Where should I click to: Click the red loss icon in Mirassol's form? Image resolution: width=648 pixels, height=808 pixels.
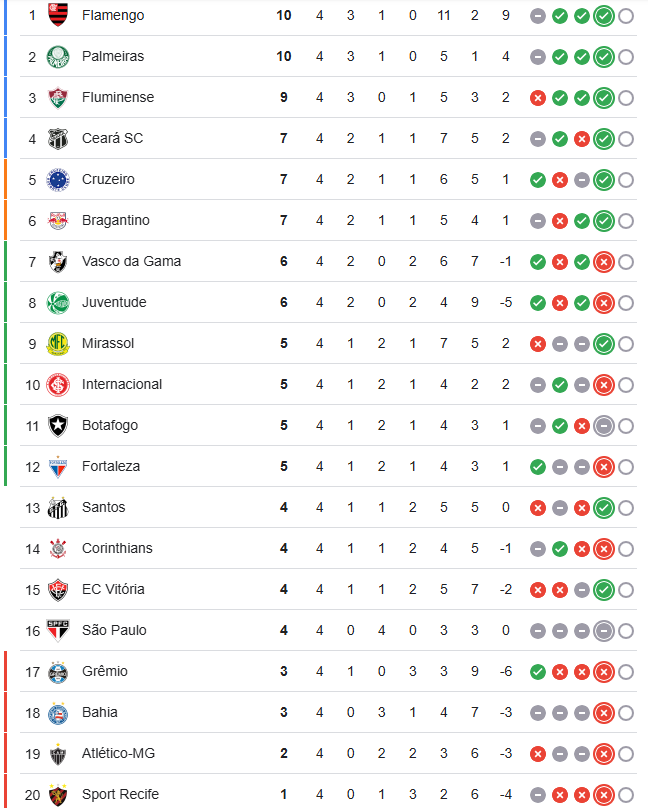click(x=538, y=344)
